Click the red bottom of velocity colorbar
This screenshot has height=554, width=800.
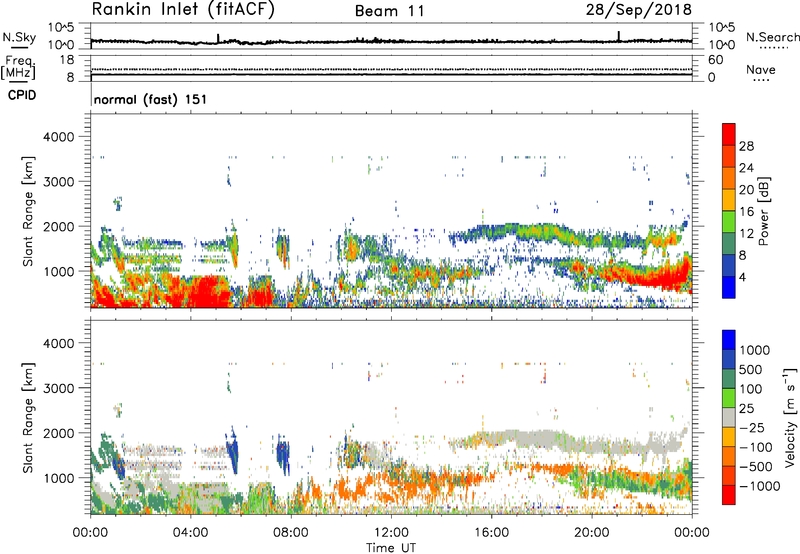(x=729, y=495)
